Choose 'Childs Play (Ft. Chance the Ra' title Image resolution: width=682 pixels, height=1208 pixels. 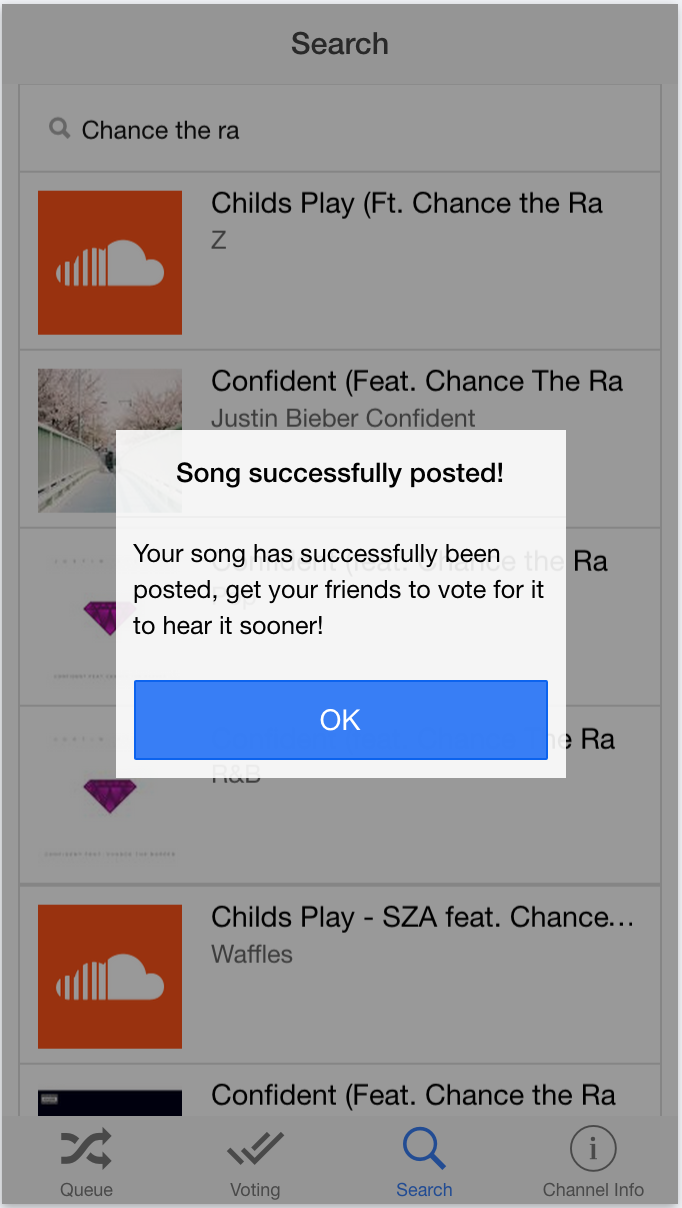(407, 204)
